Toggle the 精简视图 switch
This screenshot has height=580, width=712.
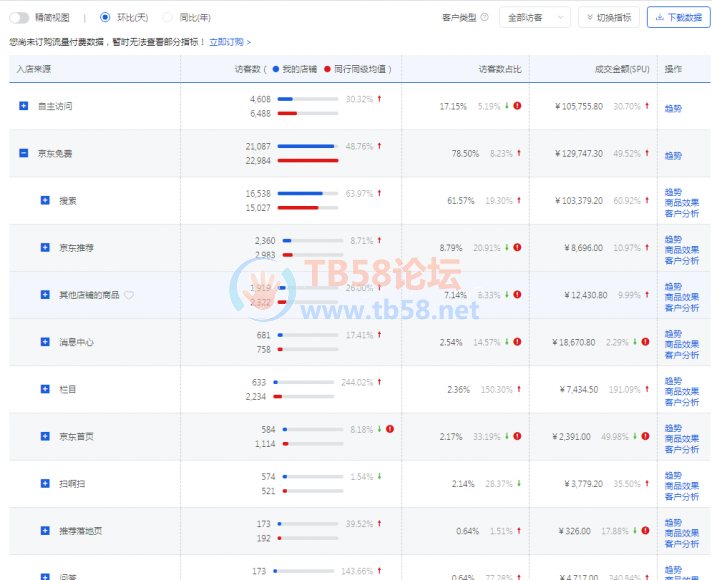[x=19, y=18]
